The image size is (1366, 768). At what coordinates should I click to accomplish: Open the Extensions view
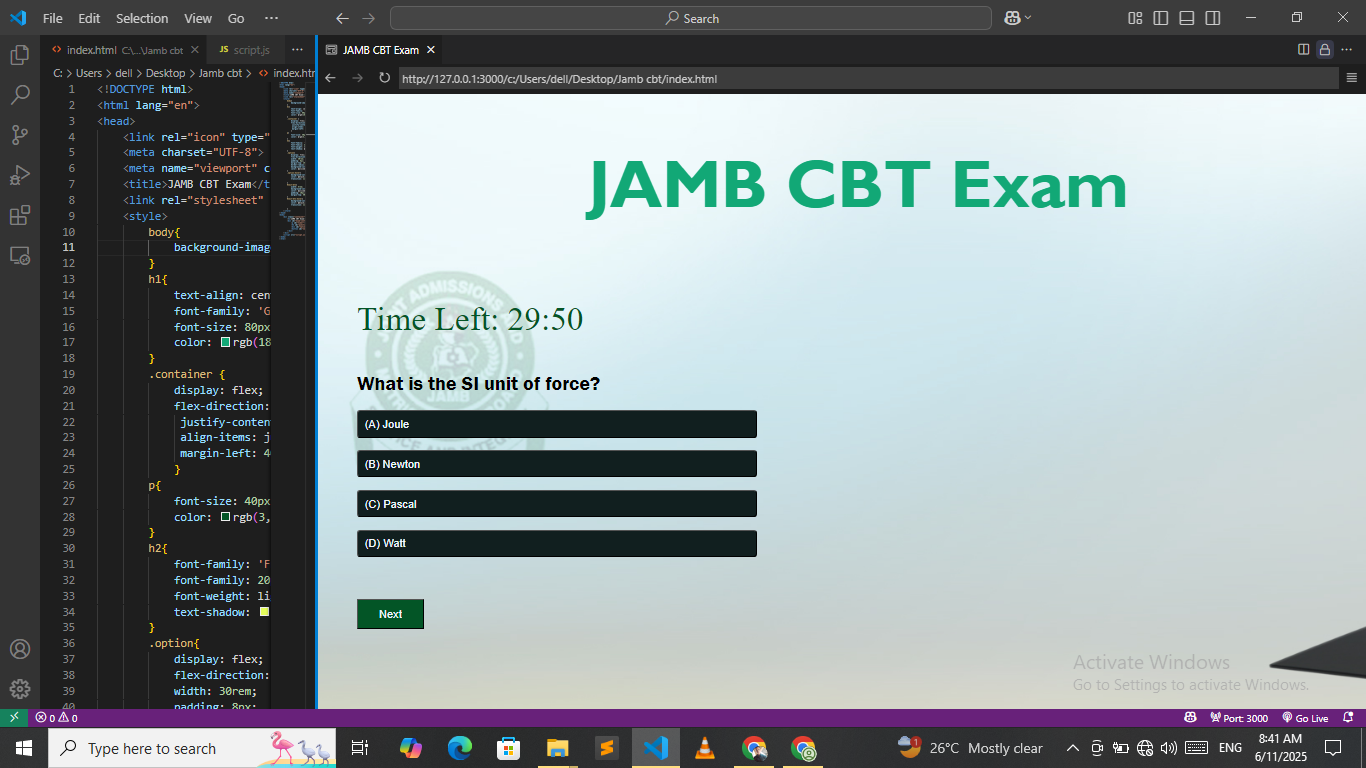20,215
